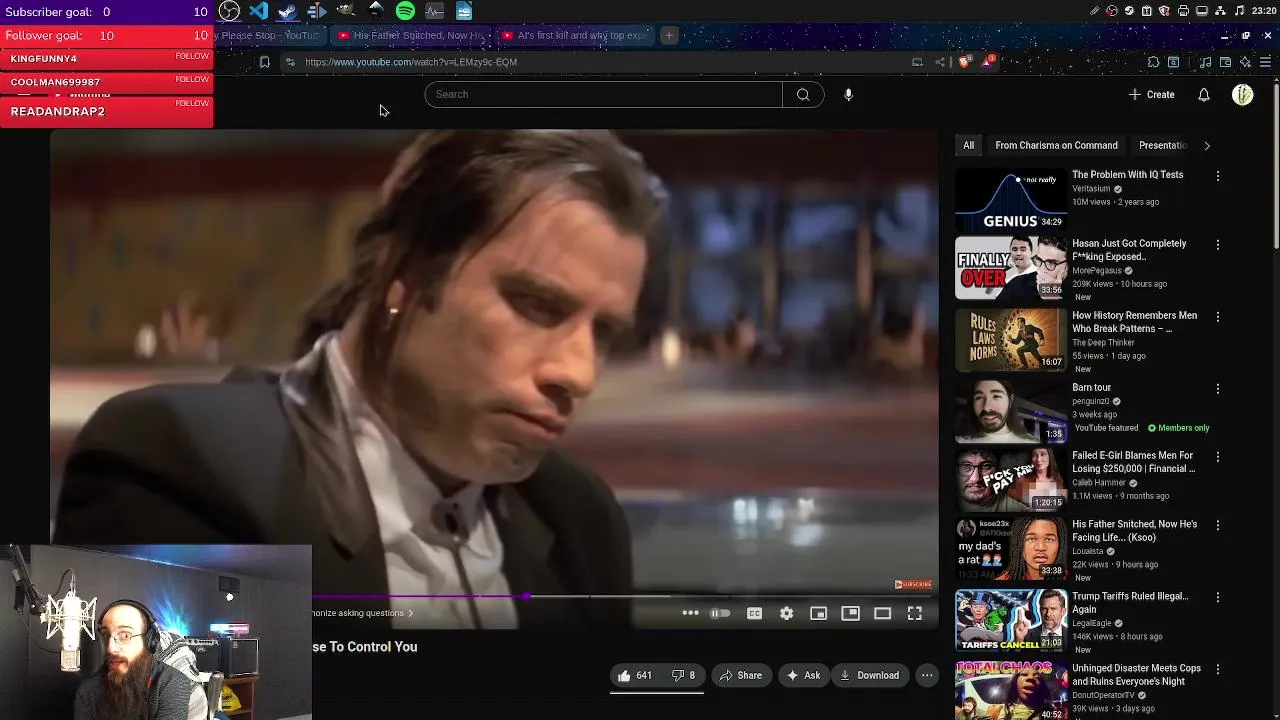Image resolution: width=1280 pixels, height=720 pixels.
Task: Open options for Trump Tariffs Ruled Illegal video
Action: [1217, 597]
